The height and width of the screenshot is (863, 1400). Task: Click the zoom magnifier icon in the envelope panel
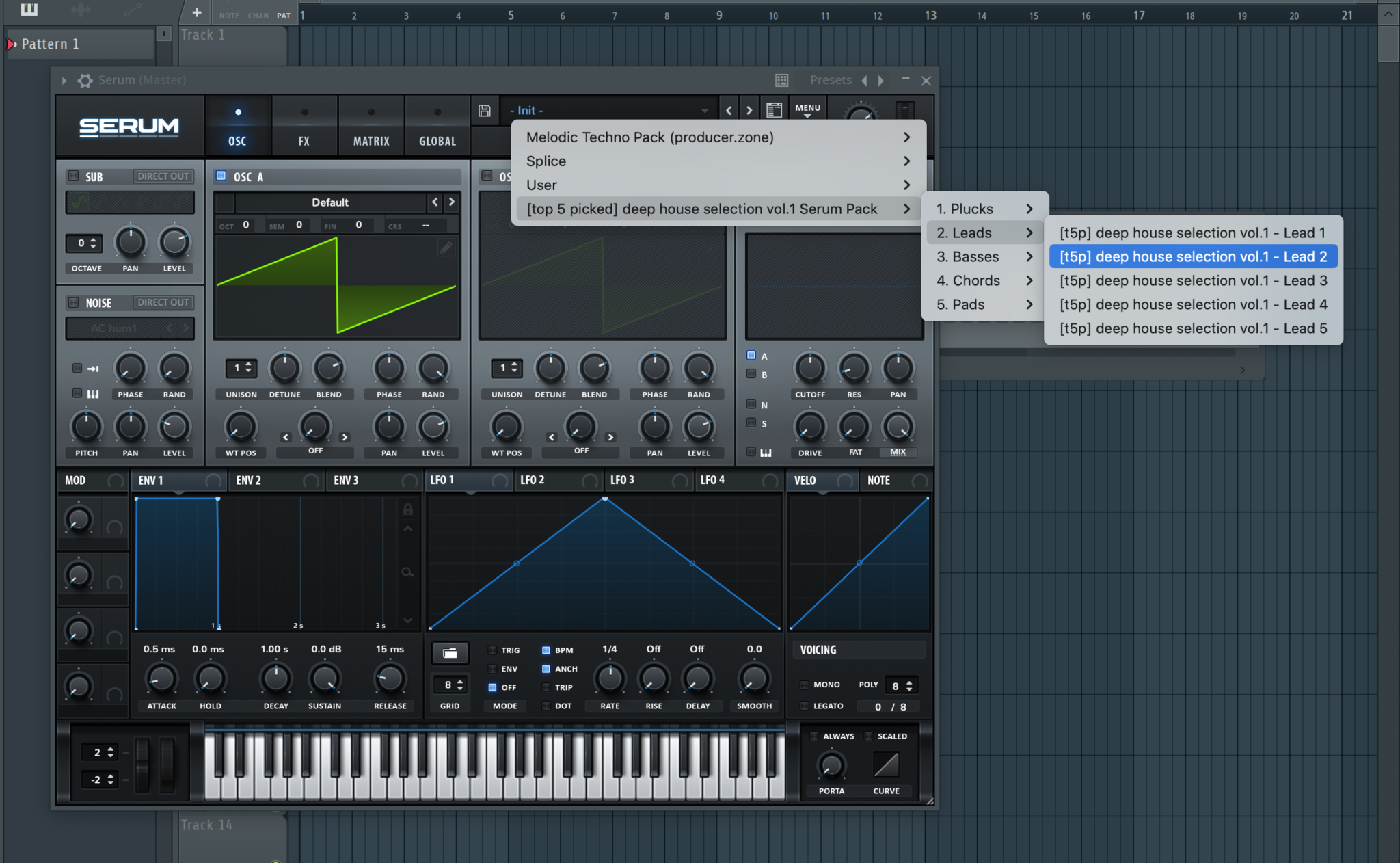point(408,572)
